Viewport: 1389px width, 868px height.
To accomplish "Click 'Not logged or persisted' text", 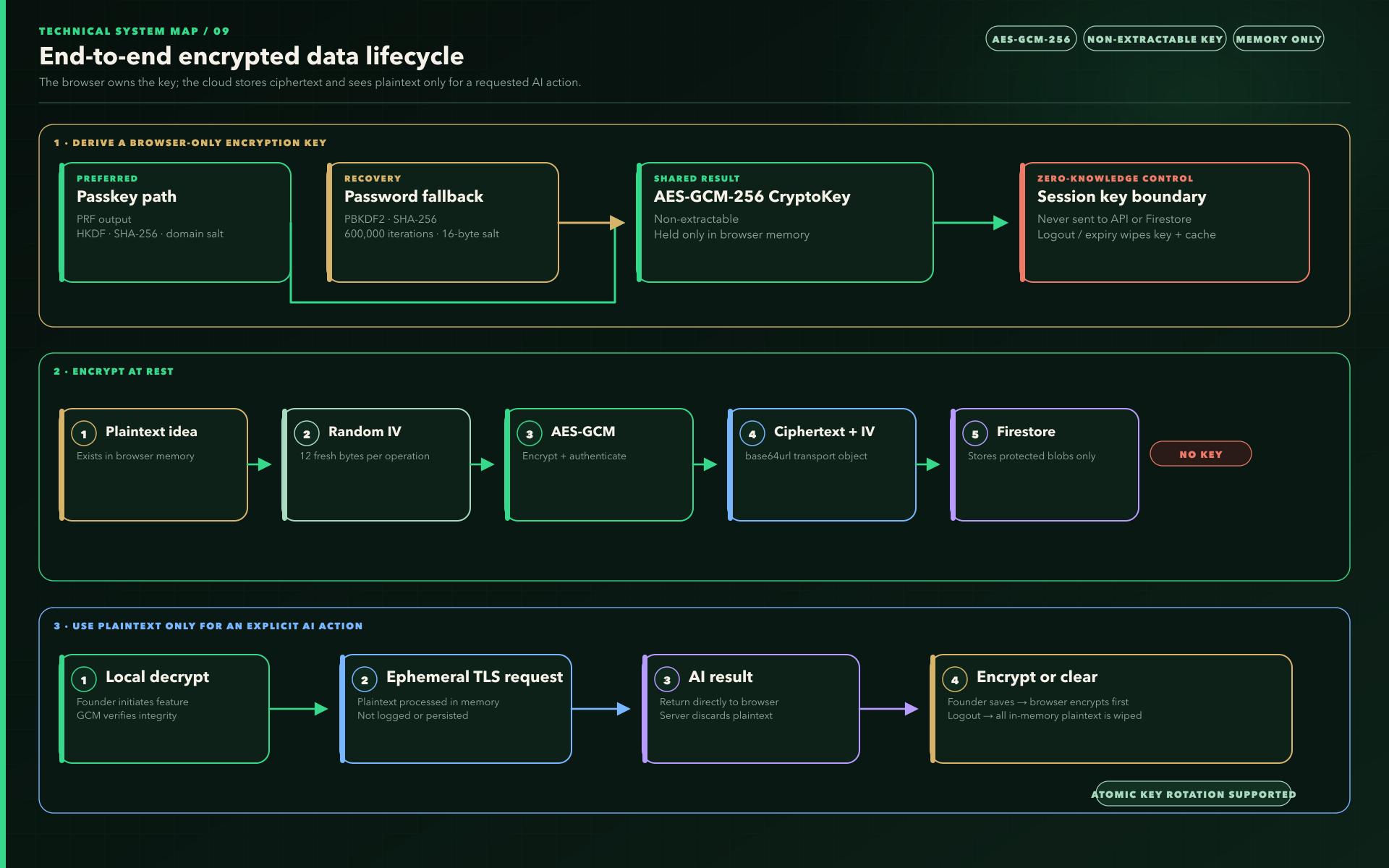I will tap(412, 715).
